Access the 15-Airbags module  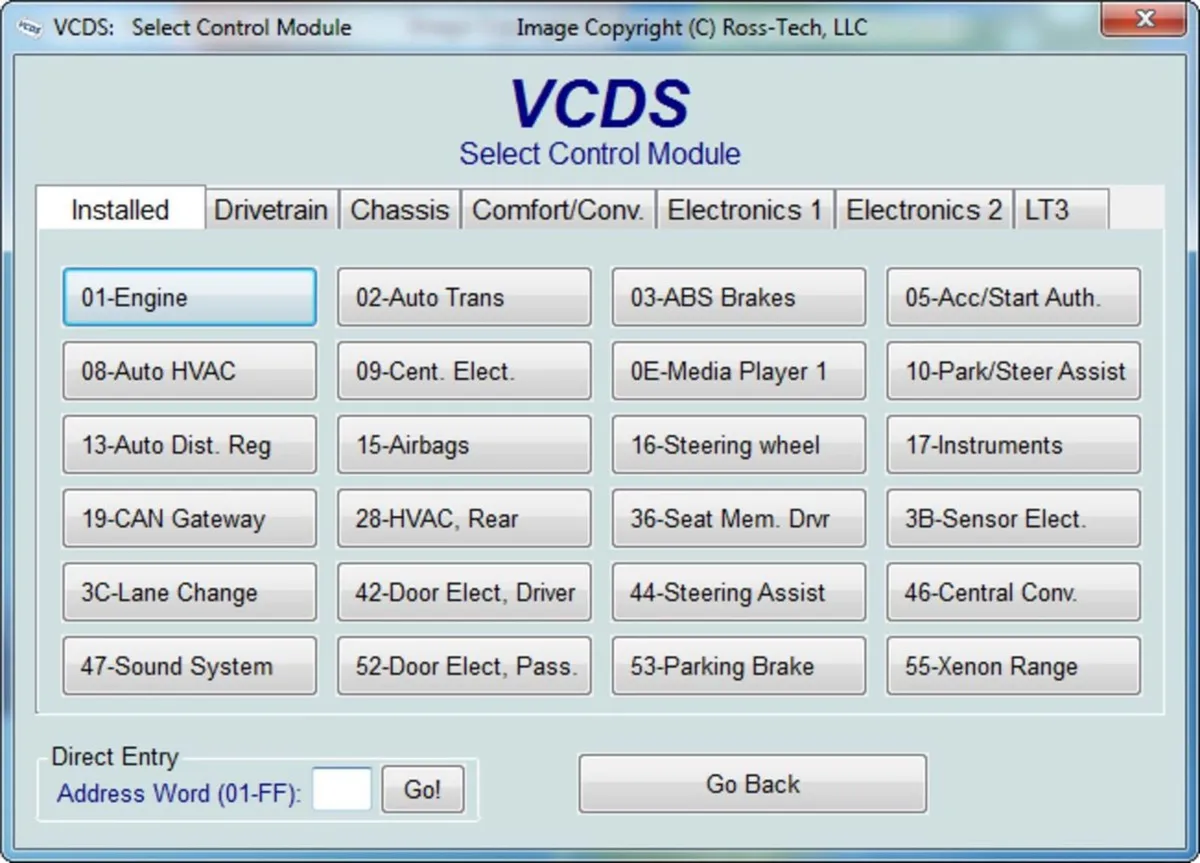[x=463, y=445]
